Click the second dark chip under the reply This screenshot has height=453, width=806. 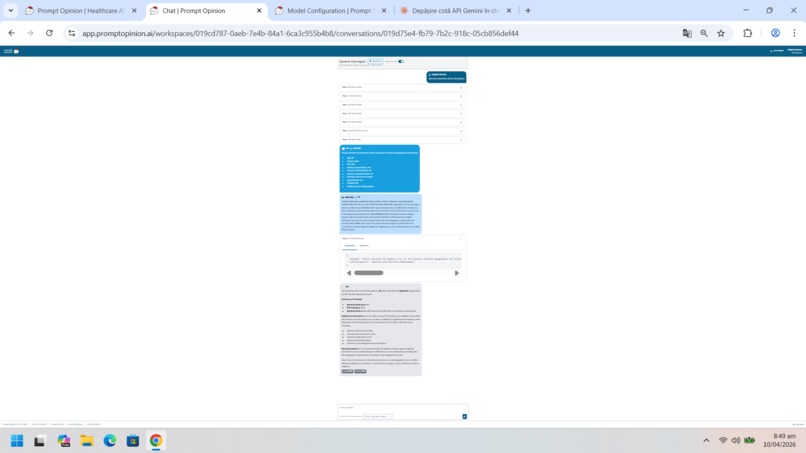coord(360,371)
